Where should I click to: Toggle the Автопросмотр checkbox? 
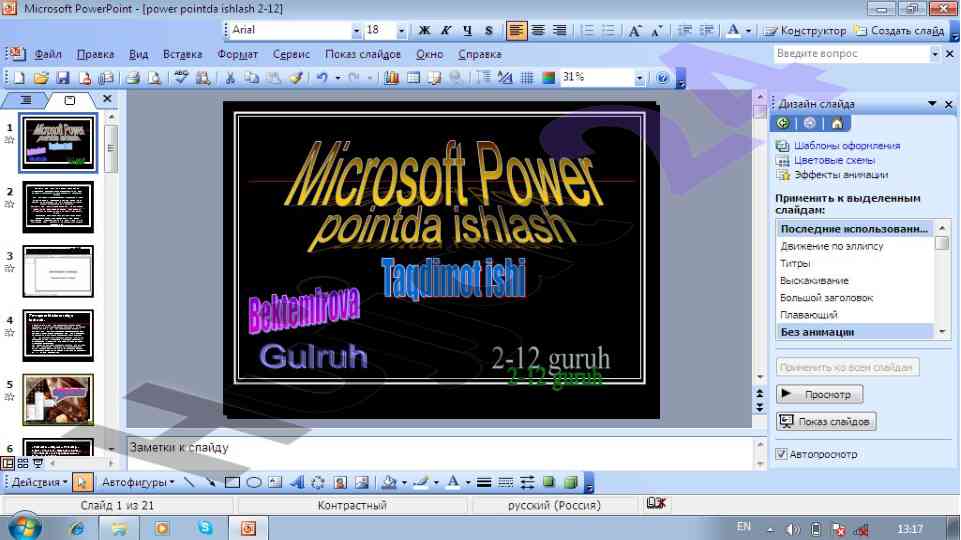(x=782, y=454)
